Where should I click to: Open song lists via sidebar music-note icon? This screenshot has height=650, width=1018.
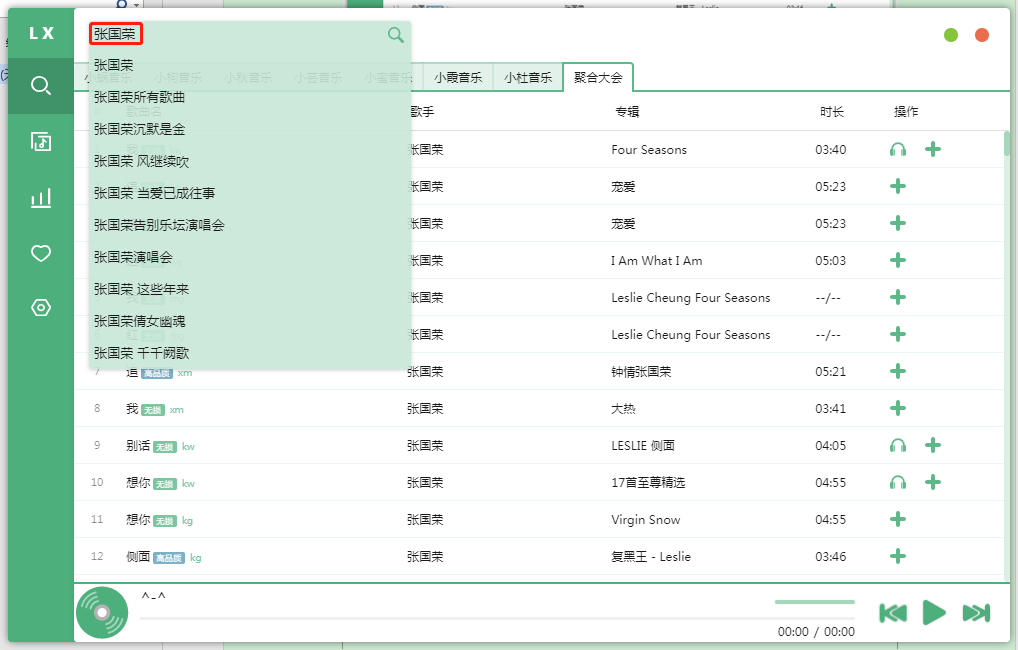tap(40, 141)
